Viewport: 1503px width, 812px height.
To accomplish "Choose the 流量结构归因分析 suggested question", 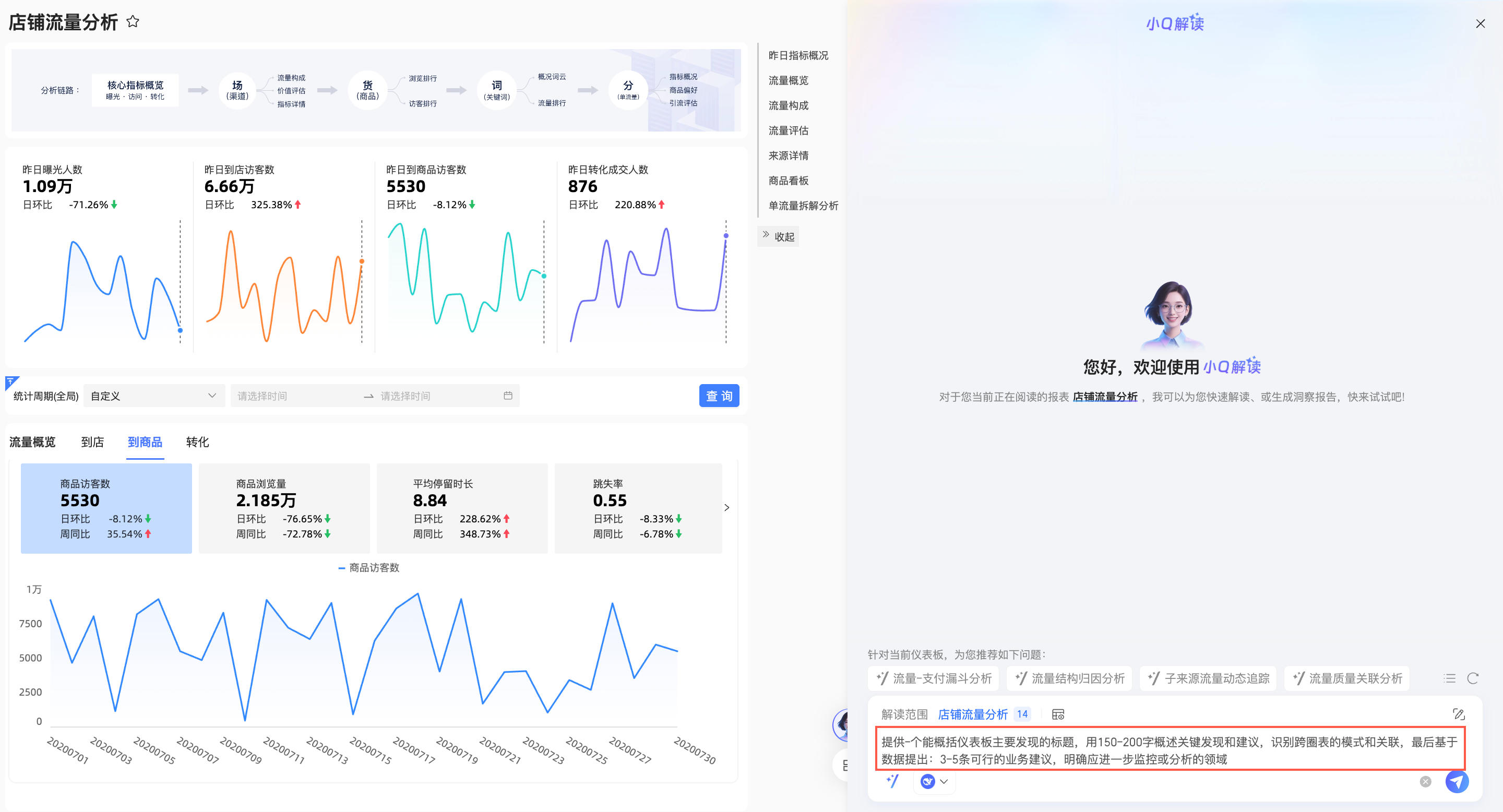I will point(1070,678).
